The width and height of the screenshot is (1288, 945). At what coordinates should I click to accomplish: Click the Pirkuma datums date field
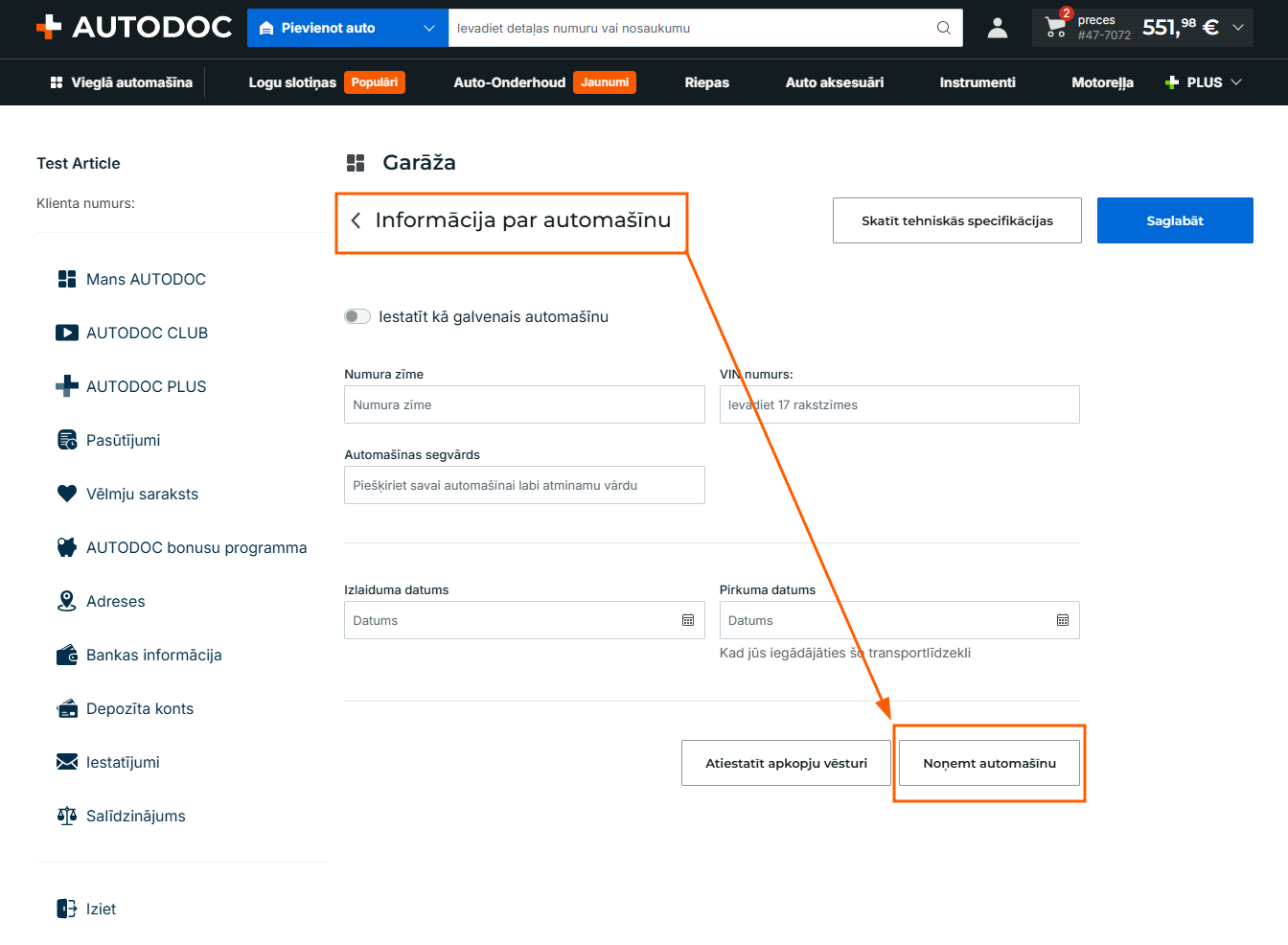tap(900, 620)
